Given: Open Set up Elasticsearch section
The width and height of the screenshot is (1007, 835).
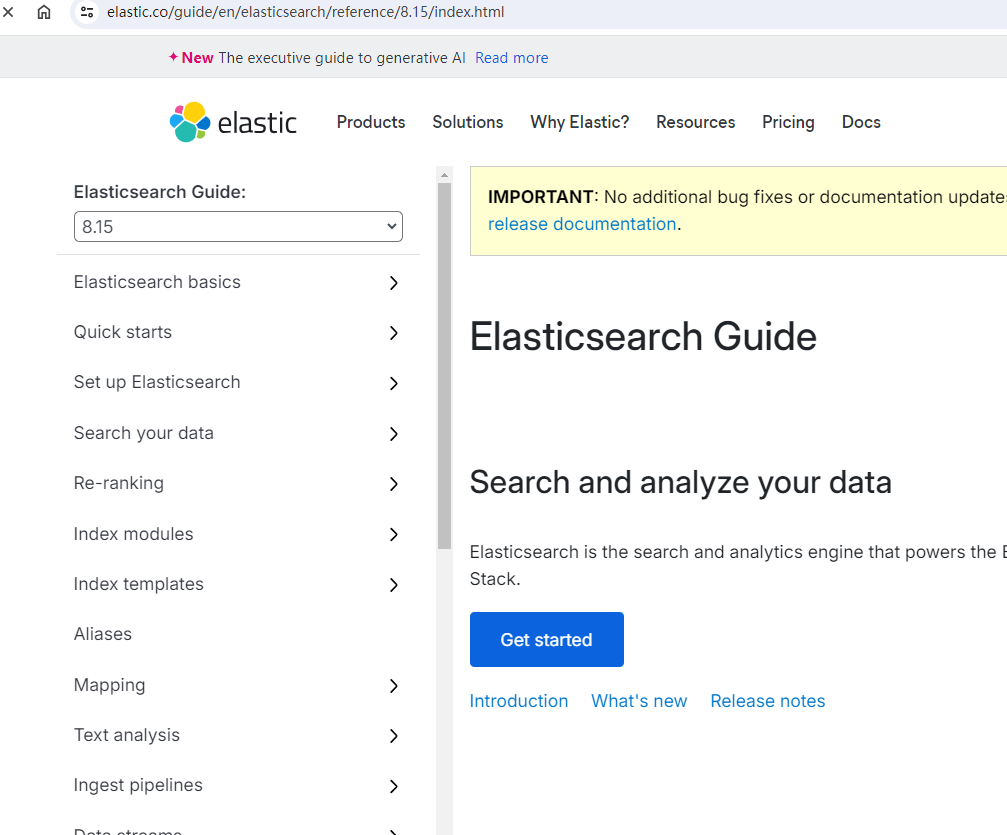Looking at the screenshot, I should (157, 382).
